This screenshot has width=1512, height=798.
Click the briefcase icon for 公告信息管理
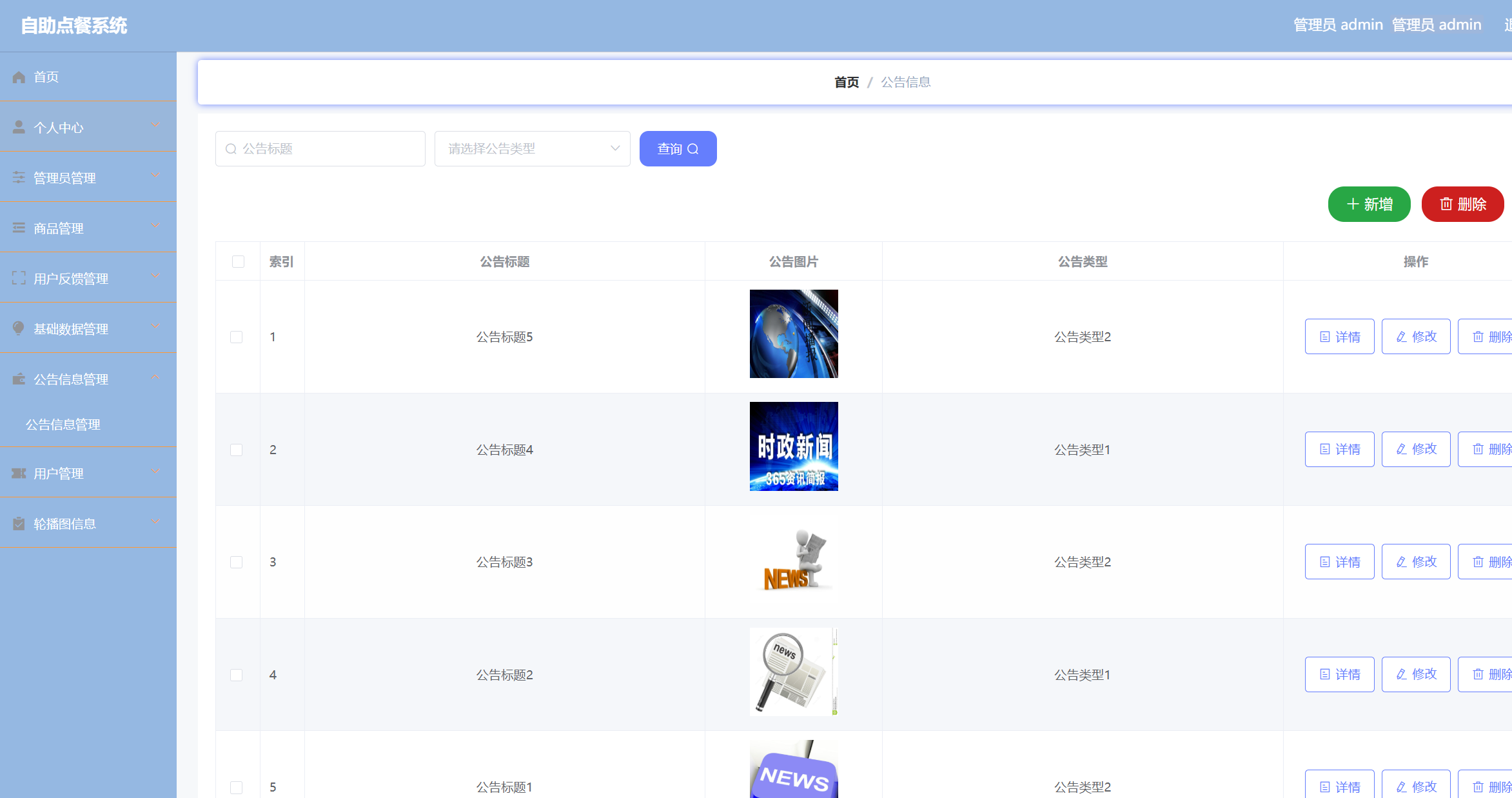point(19,379)
